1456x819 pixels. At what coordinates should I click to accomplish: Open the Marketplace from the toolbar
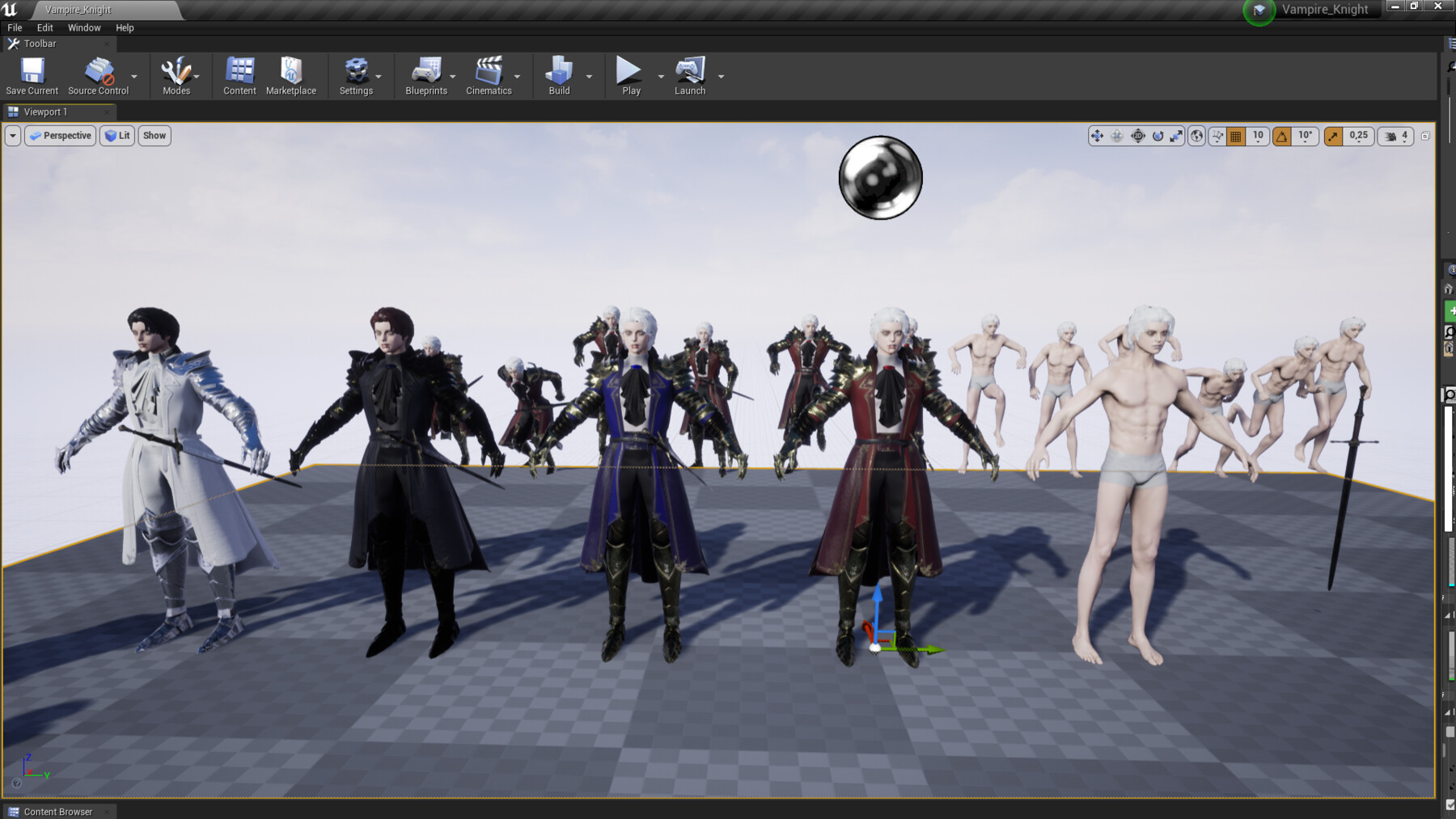290,74
